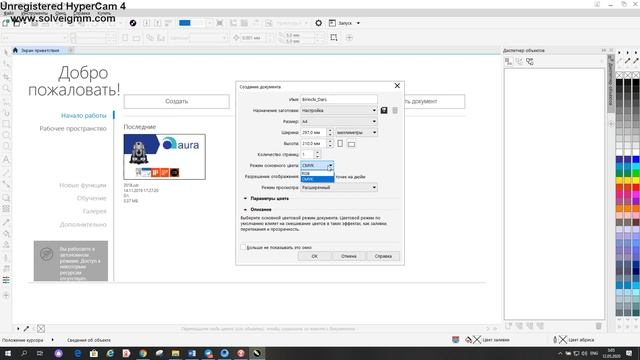
Task: Tick the 'Больше не показывать это окно' checkbox
Action: [x=243, y=247]
